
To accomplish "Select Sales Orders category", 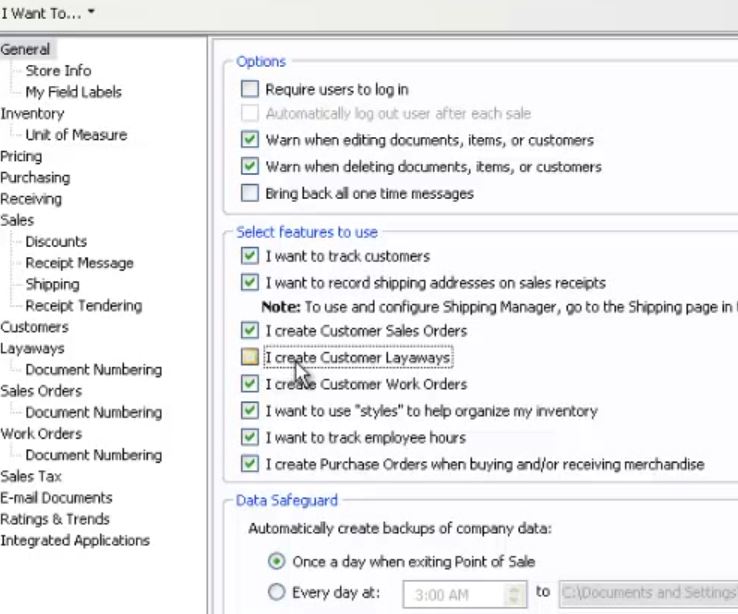I will [x=41, y=391].
